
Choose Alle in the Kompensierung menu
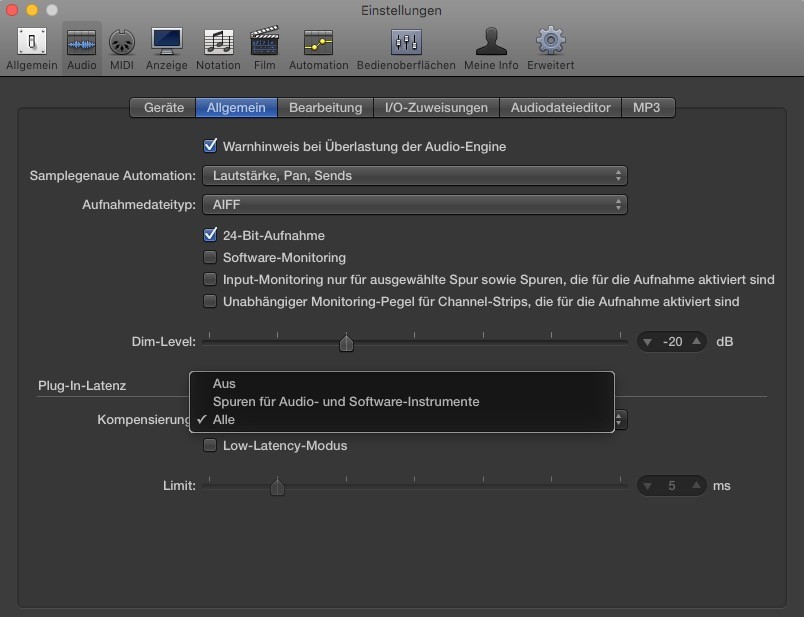click(401, 420)
